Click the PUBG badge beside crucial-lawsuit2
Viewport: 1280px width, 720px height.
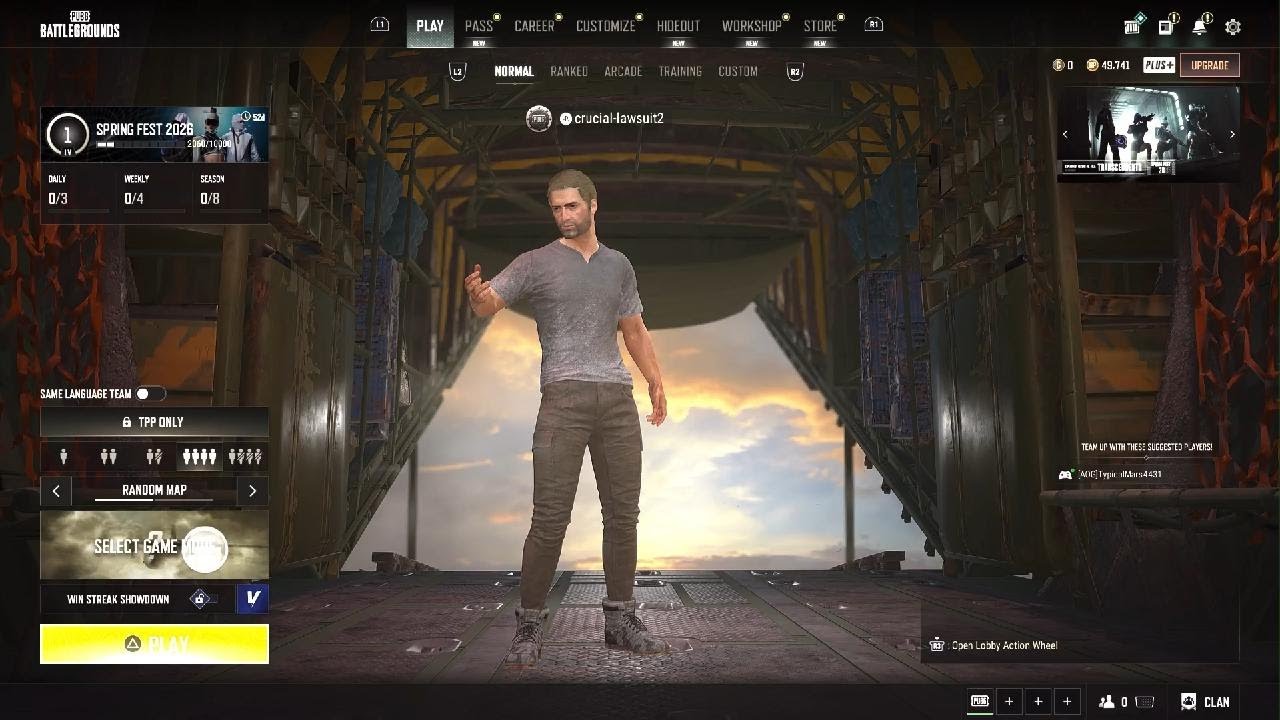click(539, 119)
